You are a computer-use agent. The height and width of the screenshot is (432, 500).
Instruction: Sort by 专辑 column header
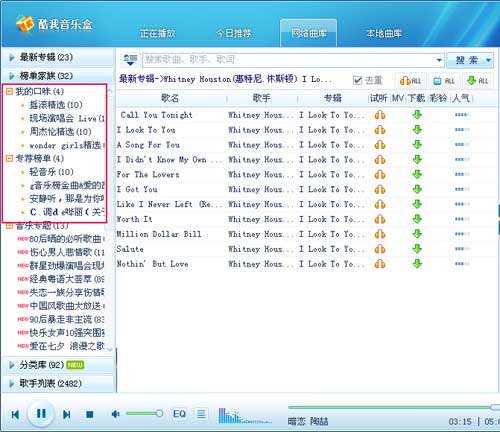point(333,98)
